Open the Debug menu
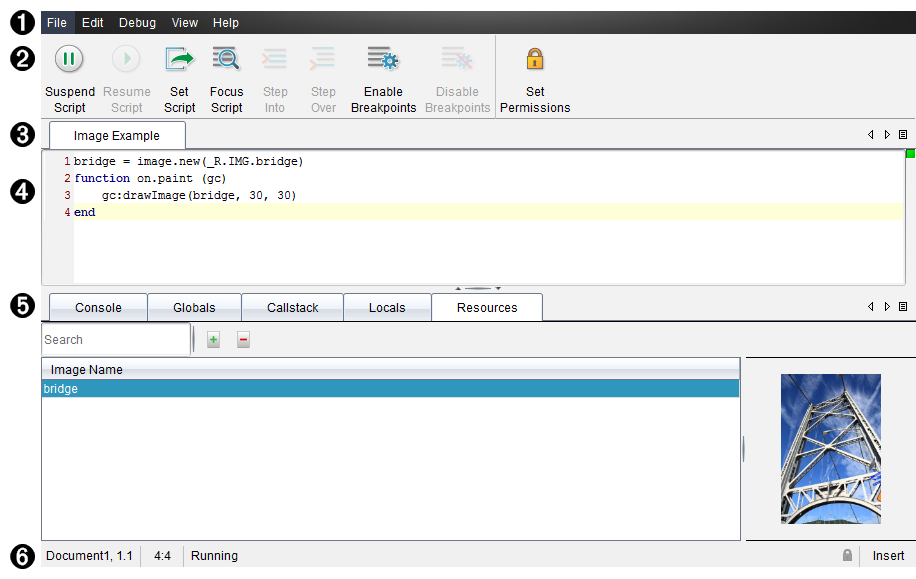Image resolution: width=916 pixels, height=579 pixels. [137, 23]
